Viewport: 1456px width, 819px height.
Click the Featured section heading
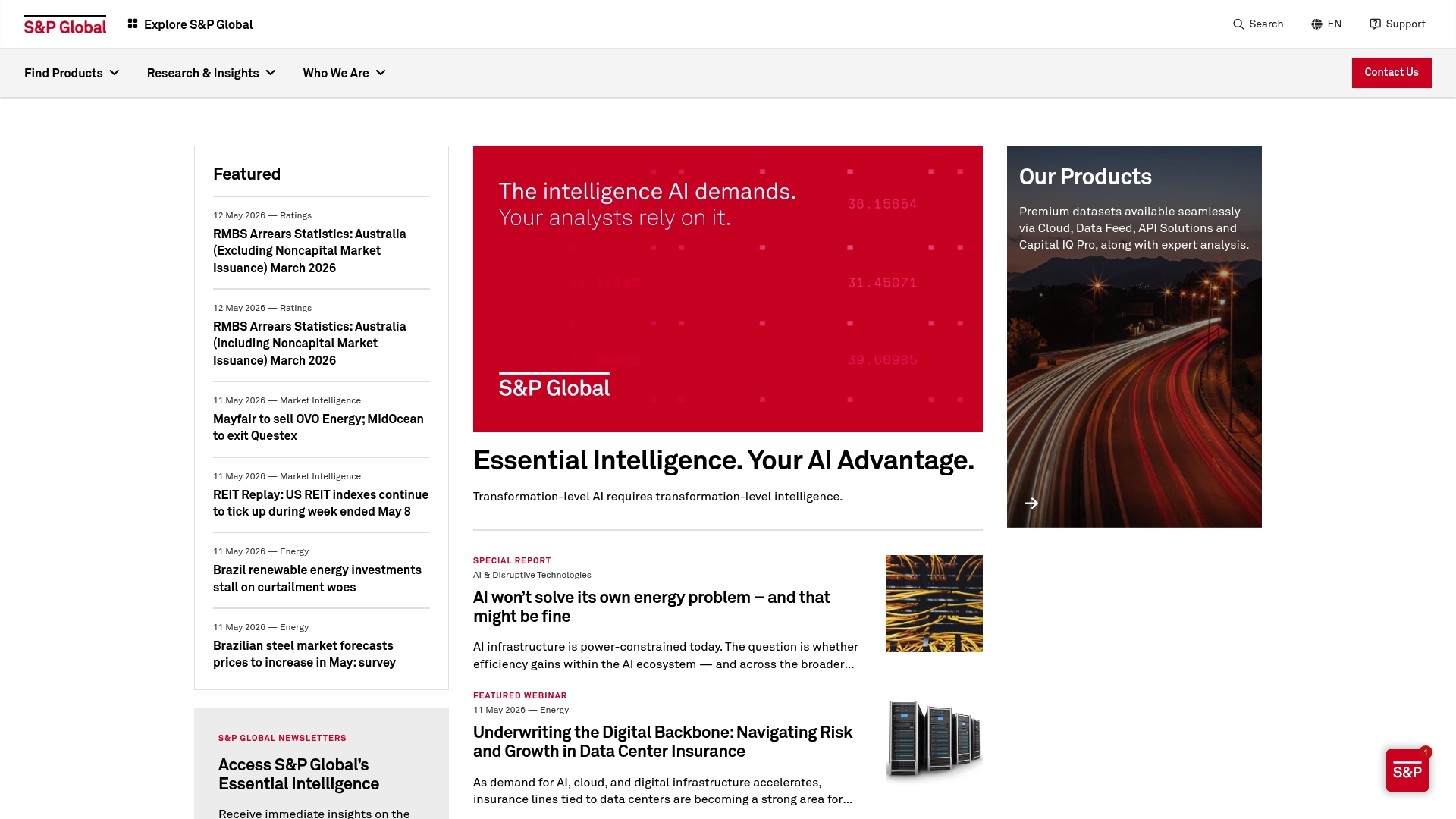246,174
